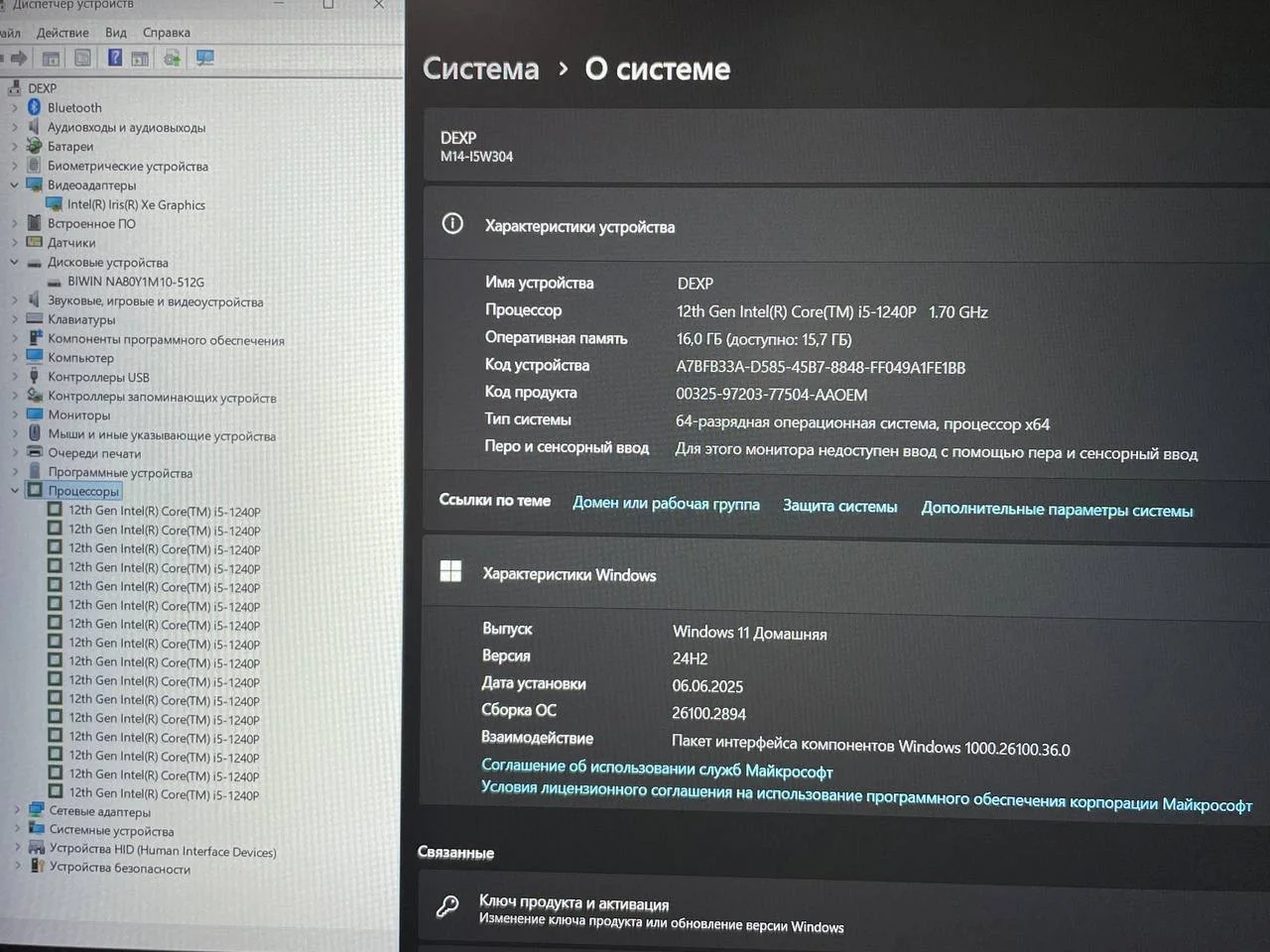Expand the Контроллеры USB category
The image size is (1270, 952).
coord(14,377)
